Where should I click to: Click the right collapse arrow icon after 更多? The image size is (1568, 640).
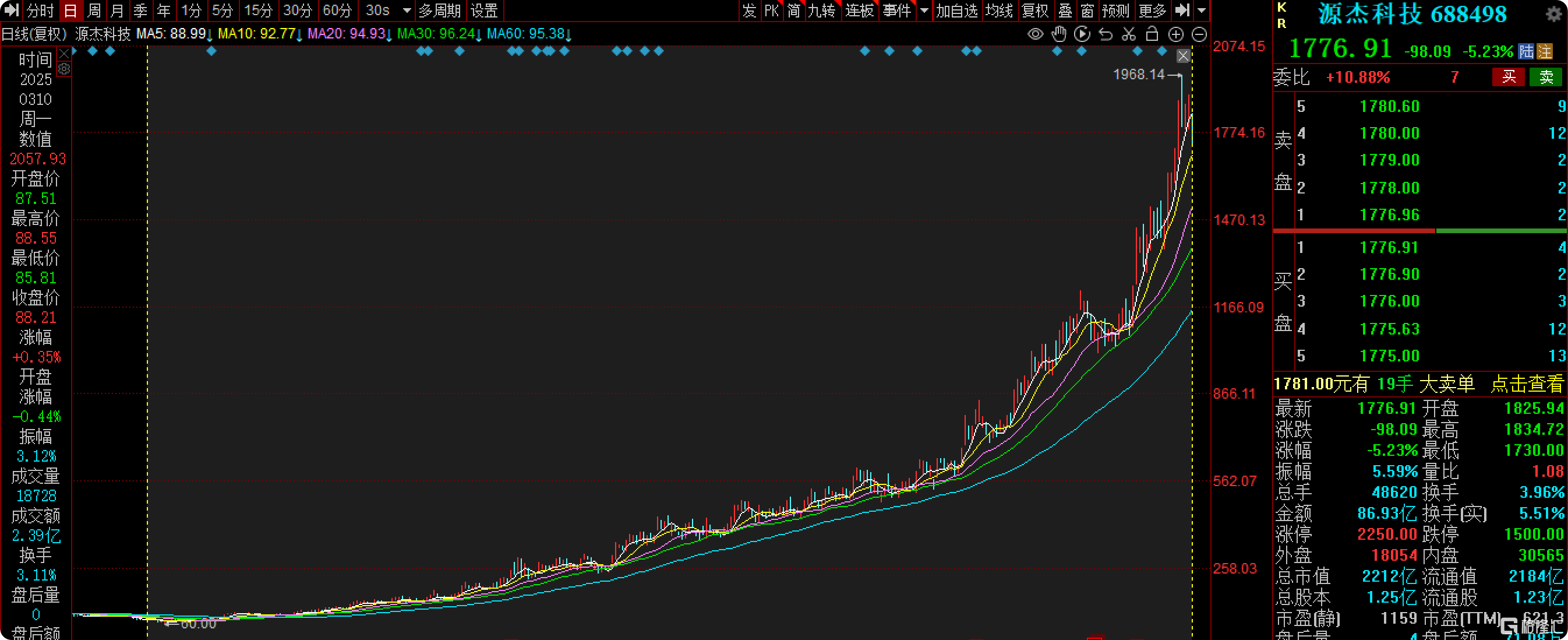[x=1182, y=10]
